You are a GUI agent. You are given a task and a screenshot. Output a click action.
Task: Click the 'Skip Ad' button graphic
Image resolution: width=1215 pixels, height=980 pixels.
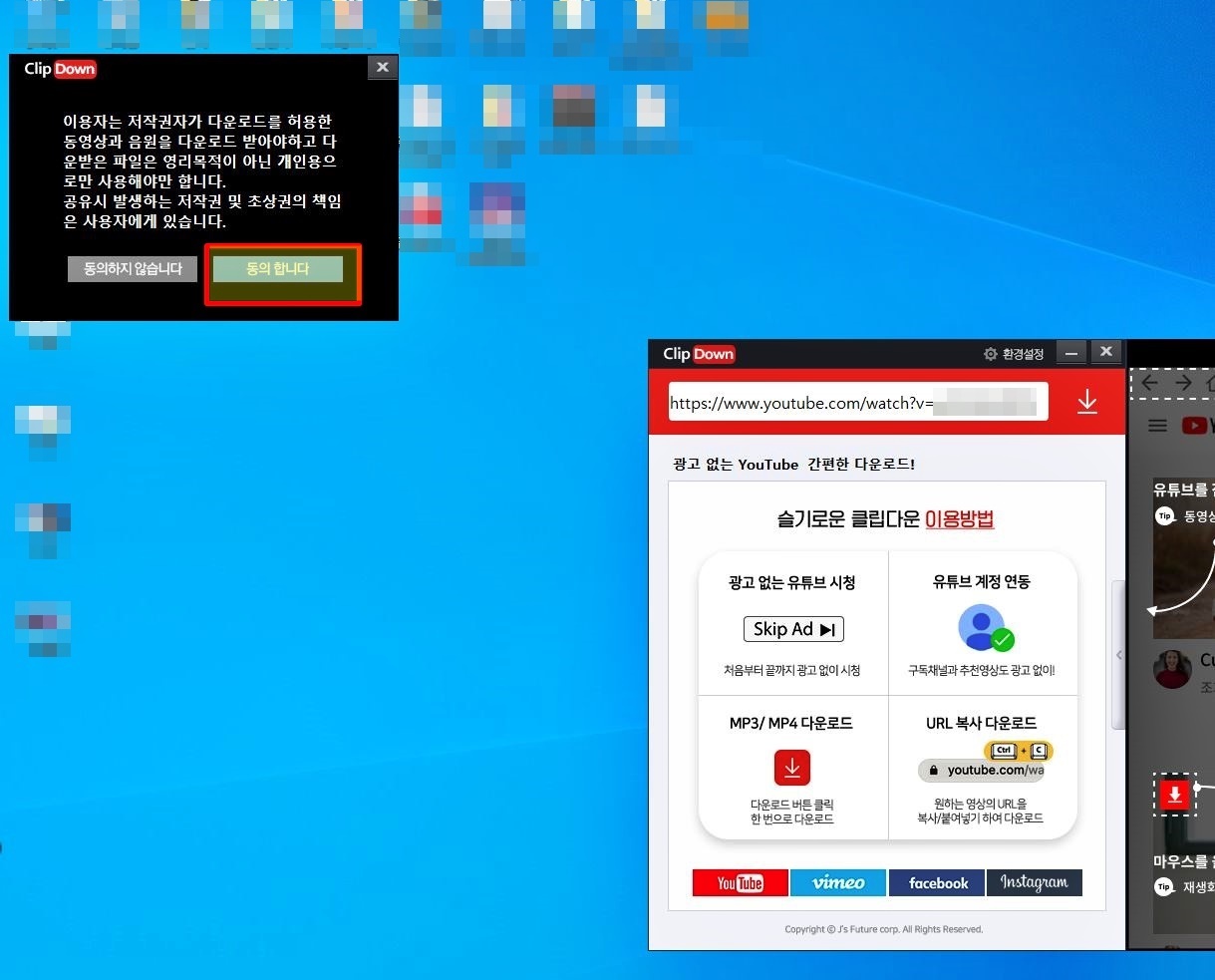793,629
